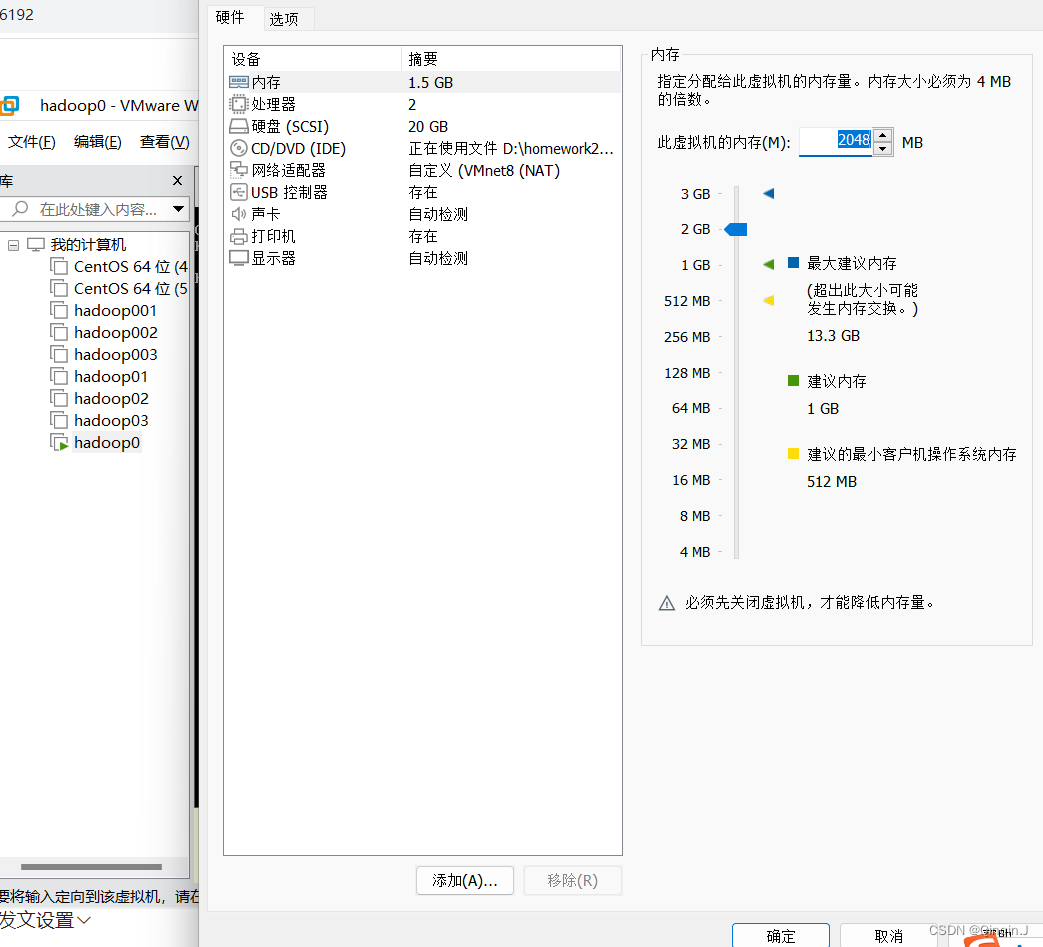This screenshot has height=947, width=1043.
Task: Click the memory slider track at 512 MB
Action: click(x=736, y=301)
